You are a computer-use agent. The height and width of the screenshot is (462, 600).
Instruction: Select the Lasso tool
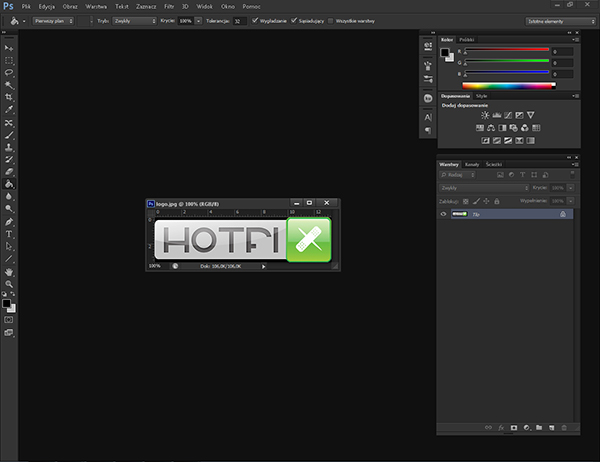9,73
